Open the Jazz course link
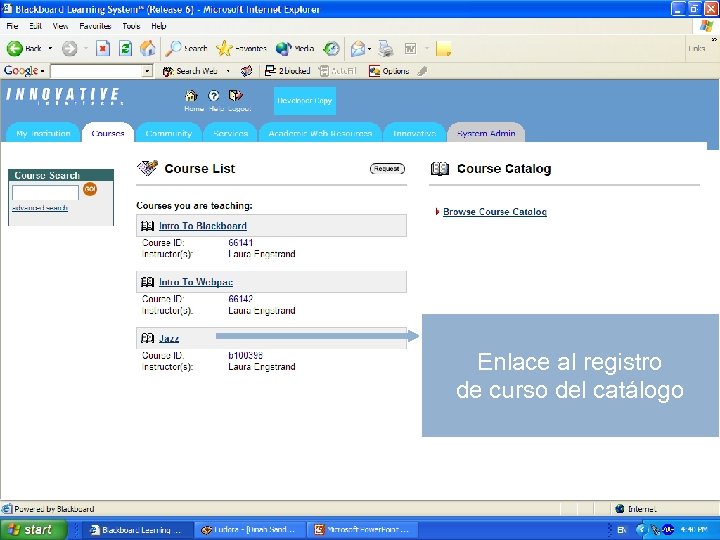The width and height of the screenshot is (720, 540). pos(169,338)
